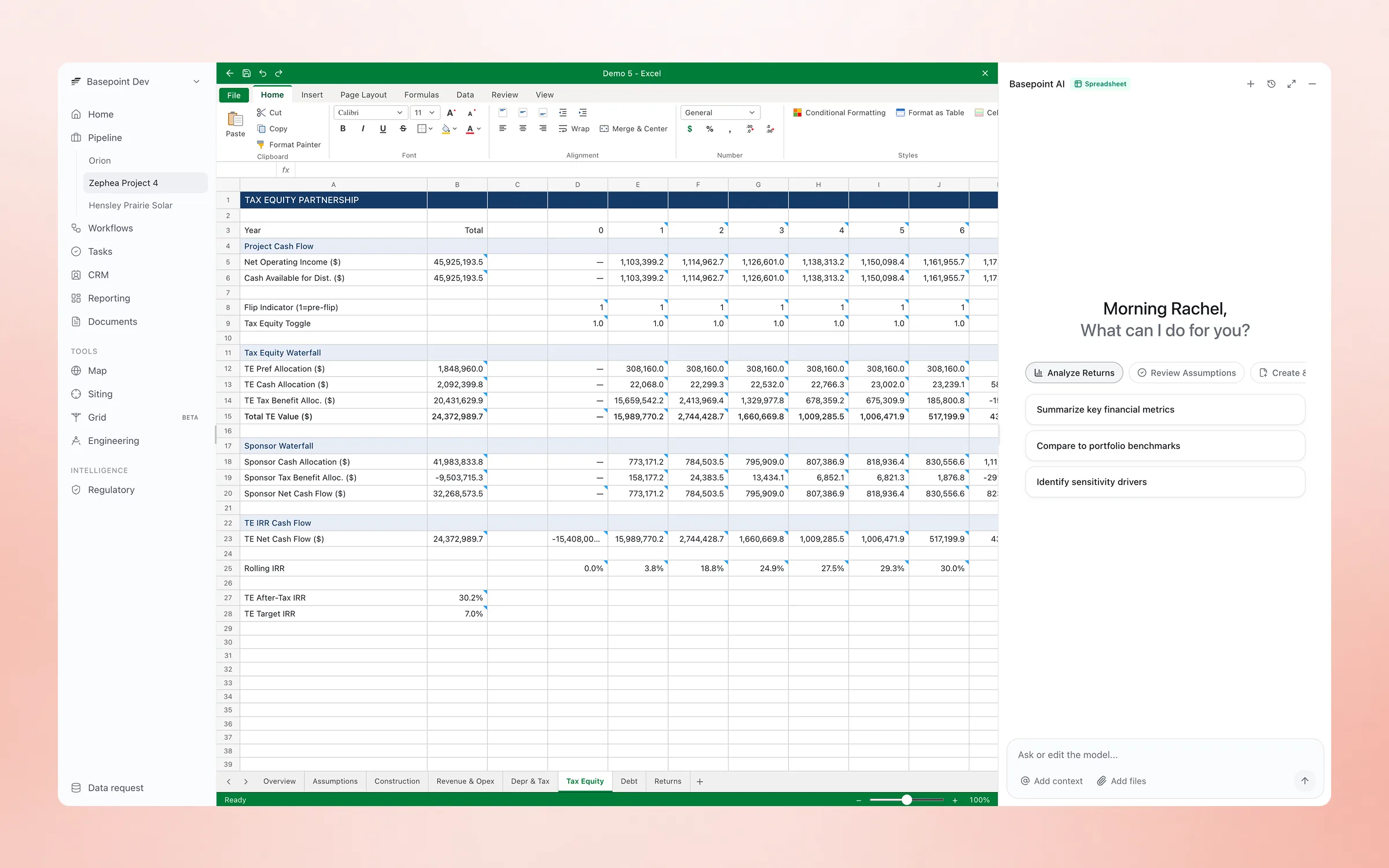The height and width of the screenshot is (868, 1389).
Task: Open the Calibri font name dropdown
Action: (370, 113)
